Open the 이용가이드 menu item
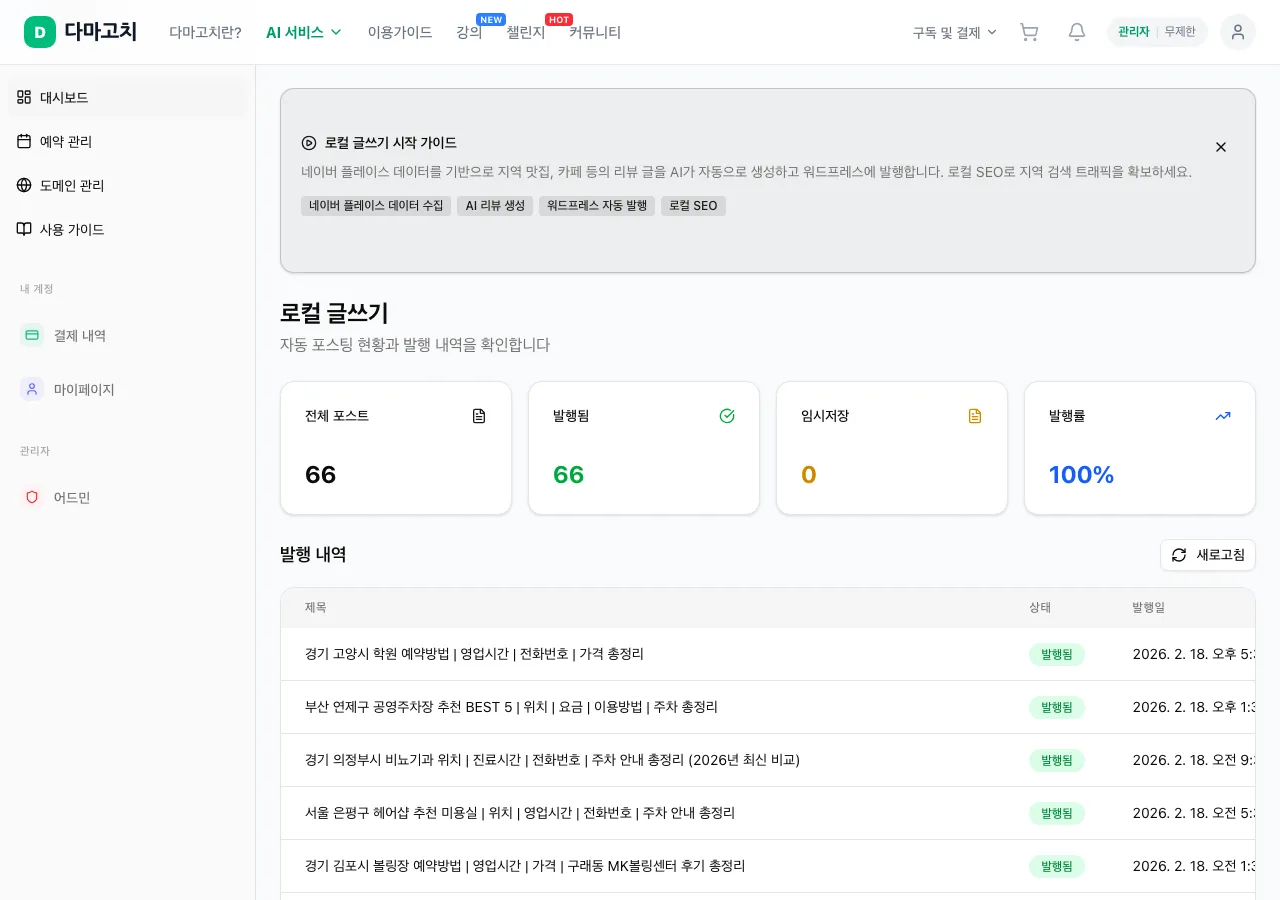This screenshot has width=1280, height=900. click(x=400, y=32)
